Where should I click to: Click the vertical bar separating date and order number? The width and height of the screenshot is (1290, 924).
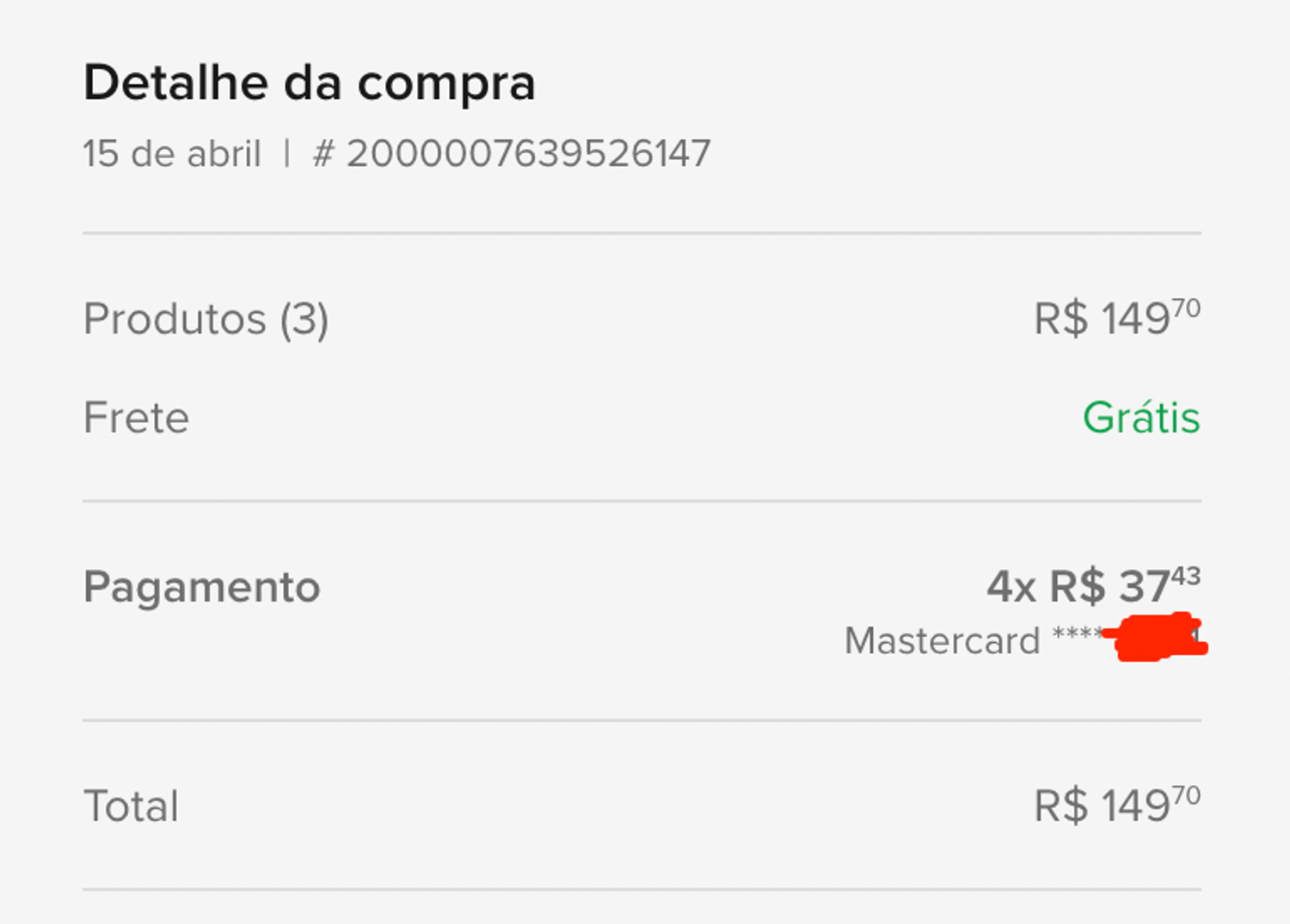pyautogui.click(x=287, y=155)
